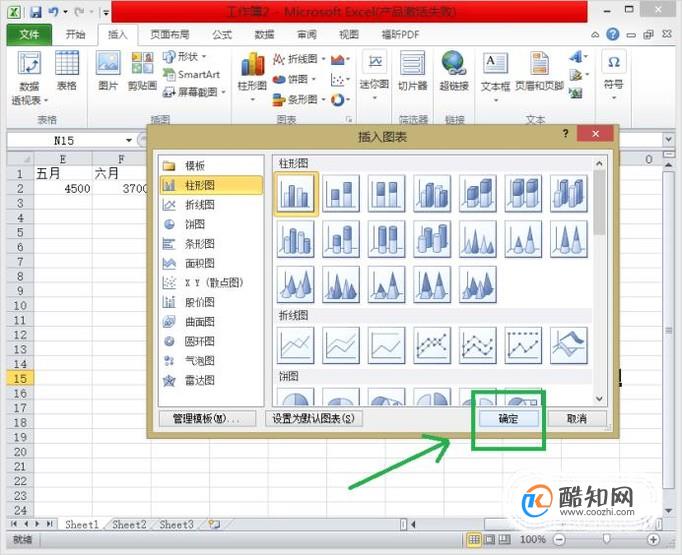The image size is (682, 555).
Task: Insert a Slicer (切片器)
Action: pyautogui.click(x=412, y=71)
